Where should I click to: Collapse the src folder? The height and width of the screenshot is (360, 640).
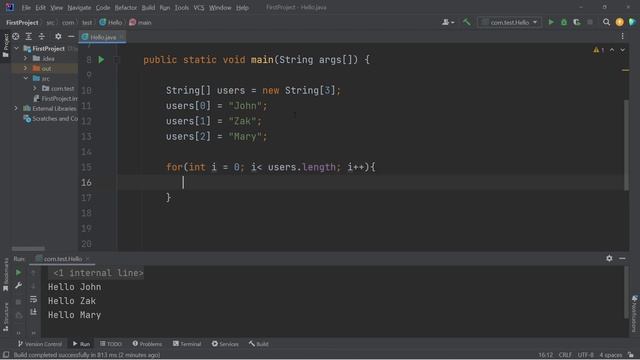pyautogui.click(x=26, y=78)
